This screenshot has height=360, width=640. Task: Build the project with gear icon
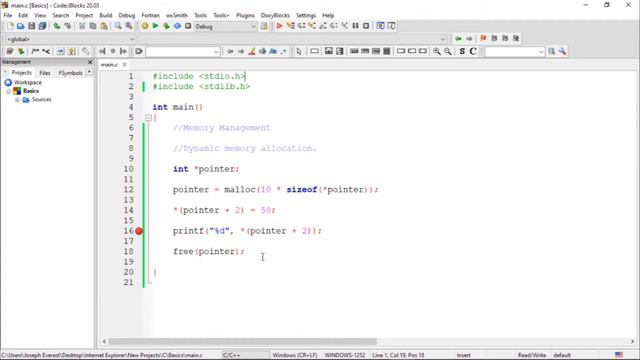tap(145, 26)
